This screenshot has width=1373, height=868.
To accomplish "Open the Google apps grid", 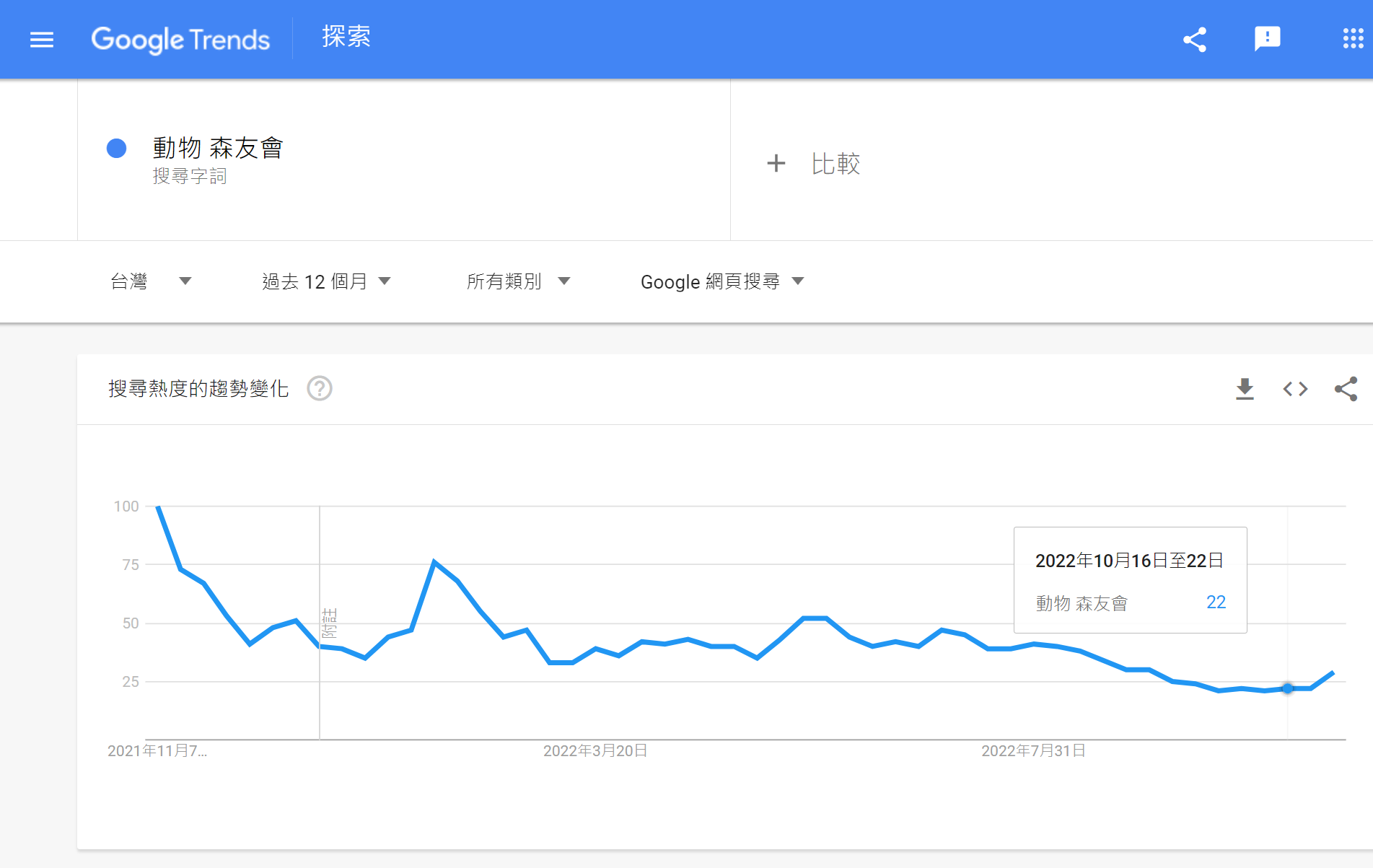I will tap(1353, 39).
